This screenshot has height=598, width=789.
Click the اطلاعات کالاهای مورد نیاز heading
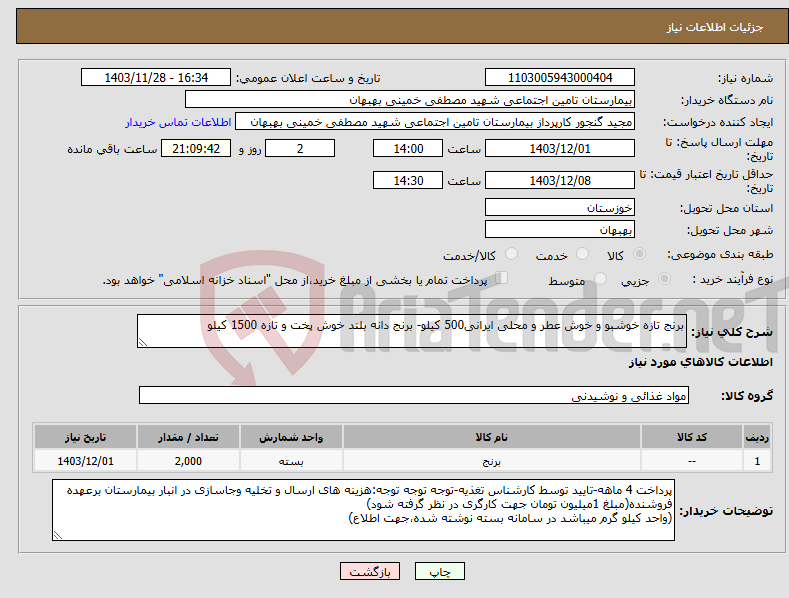click(700, 362)
